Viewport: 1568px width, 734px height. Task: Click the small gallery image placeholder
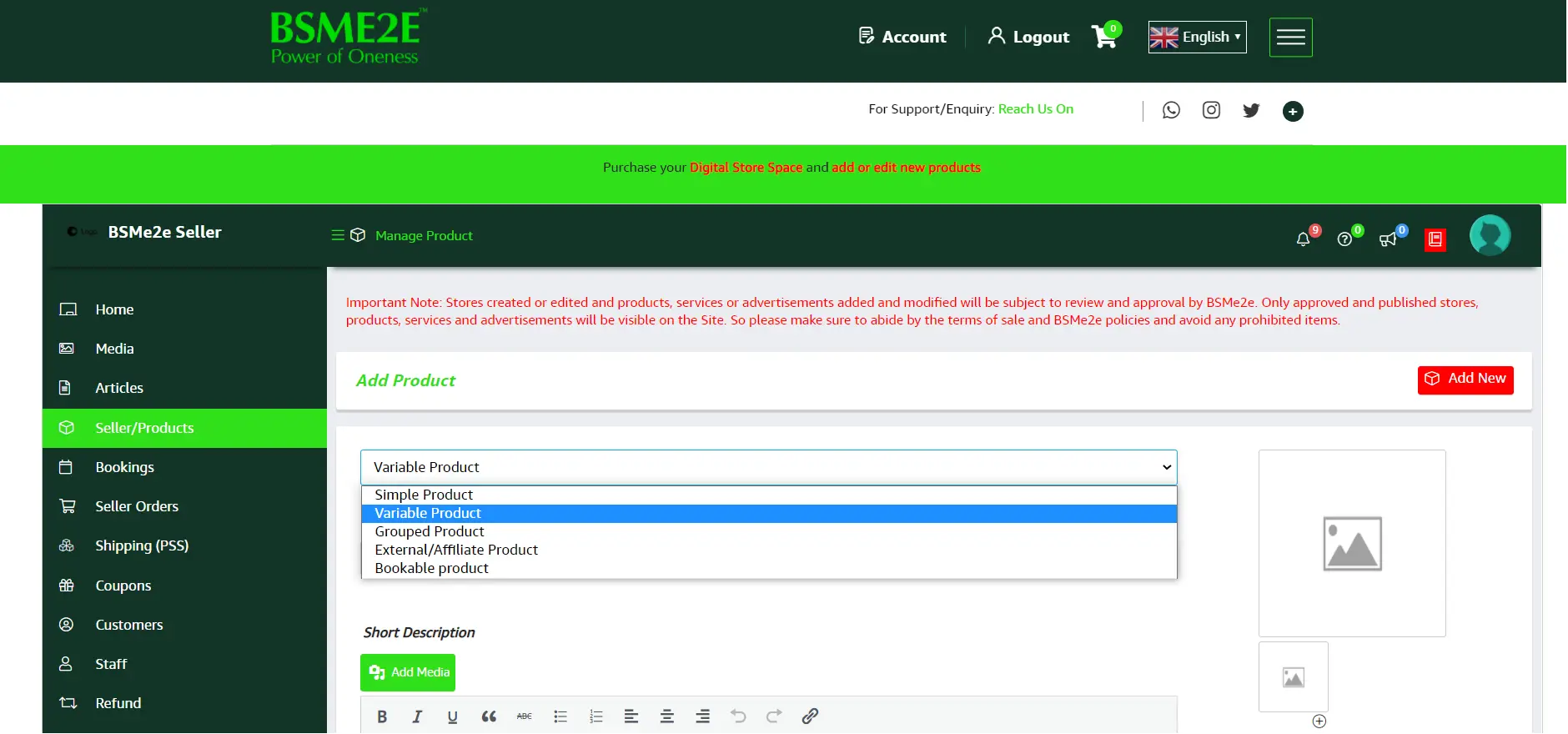pyautogui.click(x=1293, y=676)
